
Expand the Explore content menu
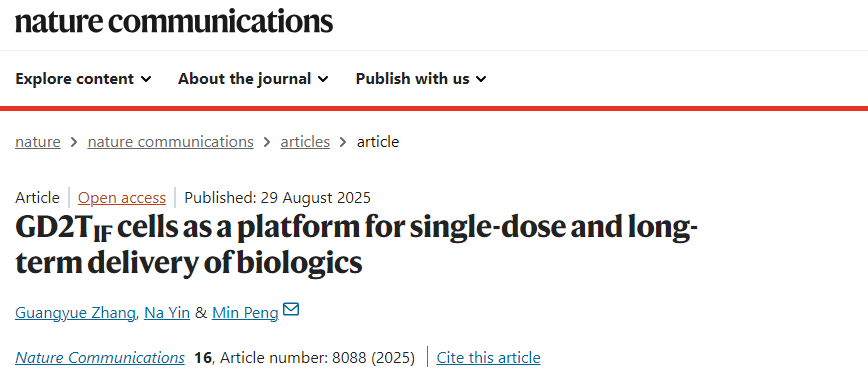(x=83, y=79)
